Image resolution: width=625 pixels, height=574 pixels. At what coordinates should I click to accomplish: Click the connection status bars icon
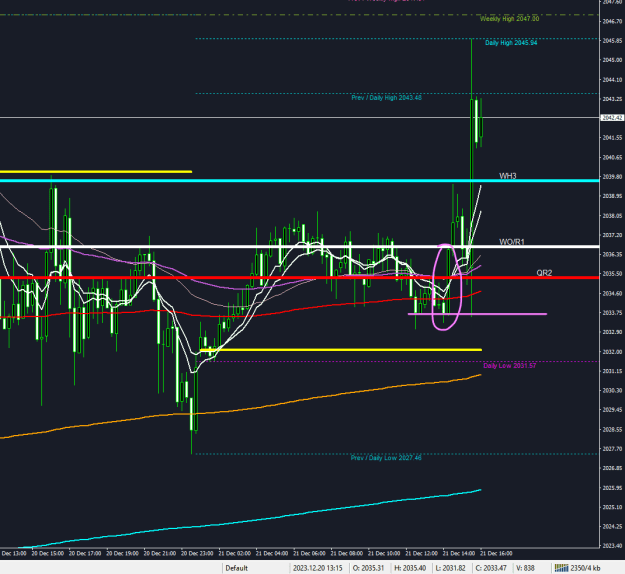pyautogui.click(x=561, y=568)
